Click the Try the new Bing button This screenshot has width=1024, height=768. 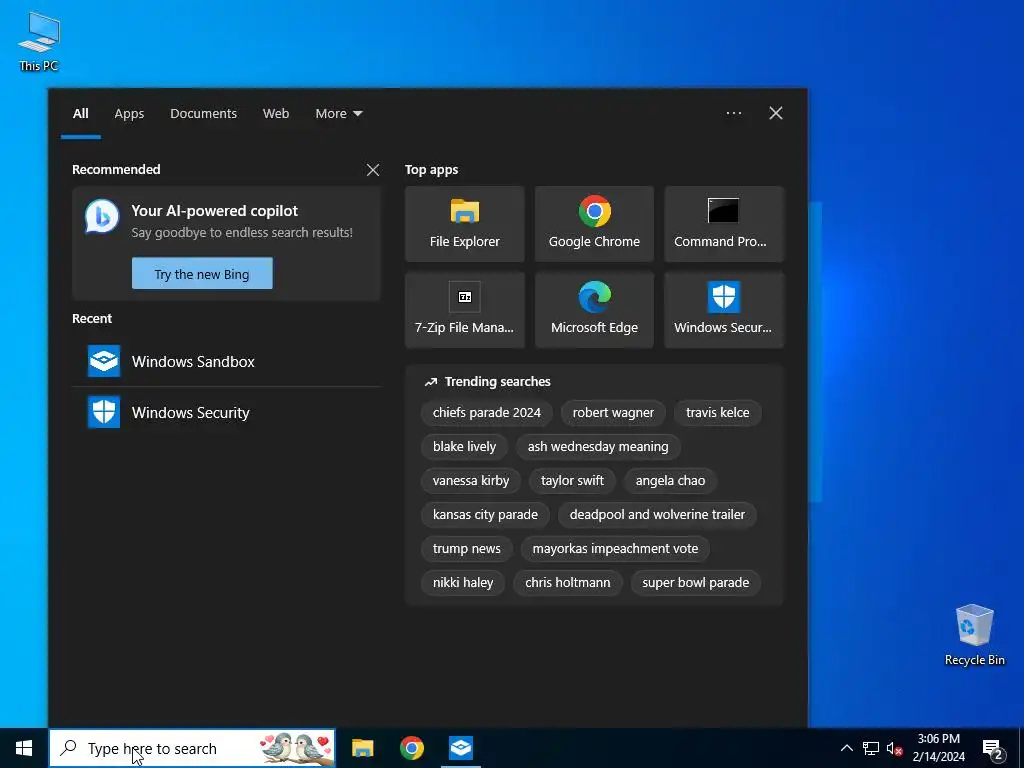coord(202,274)
